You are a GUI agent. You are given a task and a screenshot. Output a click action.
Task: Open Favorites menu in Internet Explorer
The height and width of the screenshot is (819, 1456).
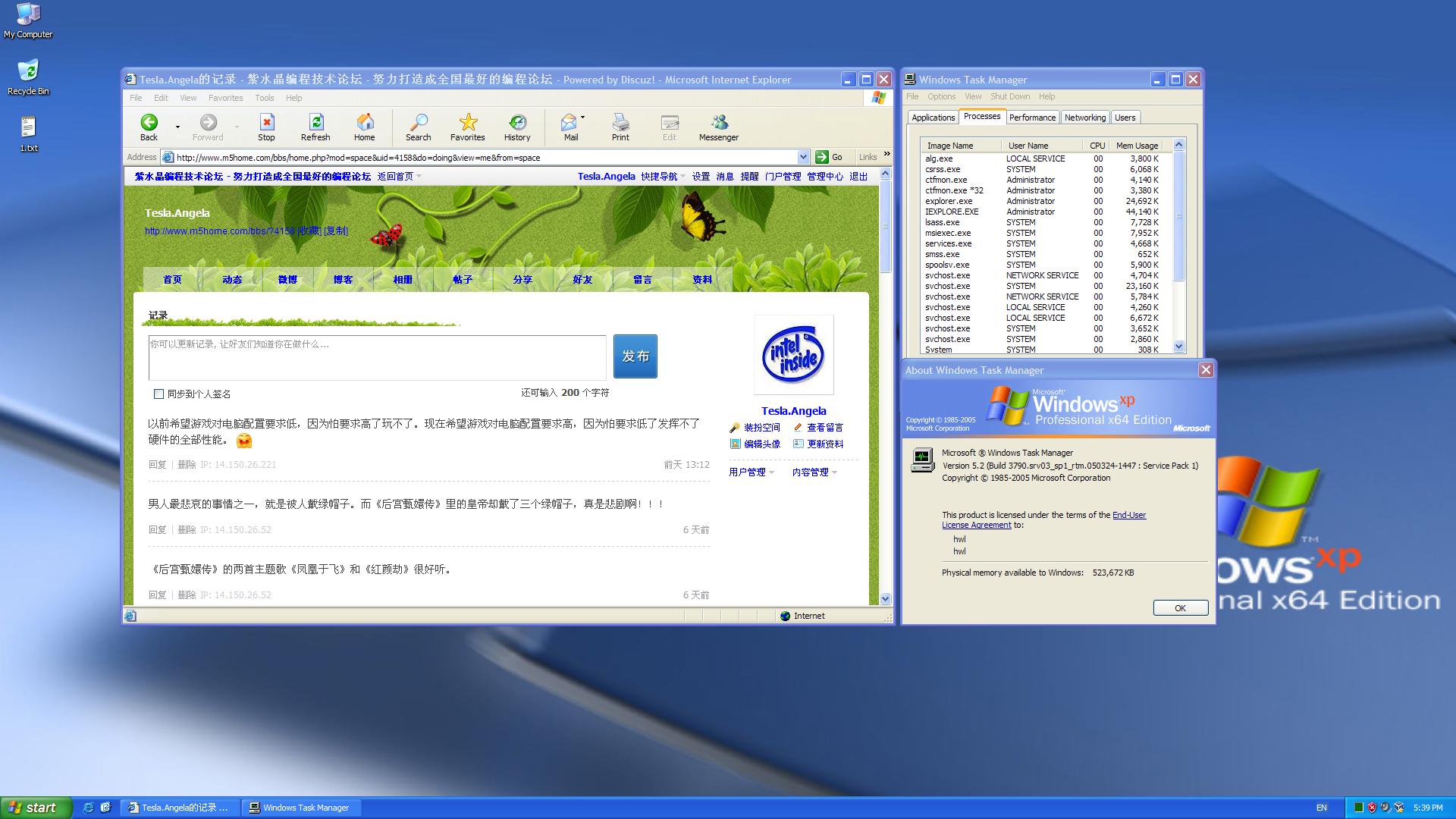point(226,98)
